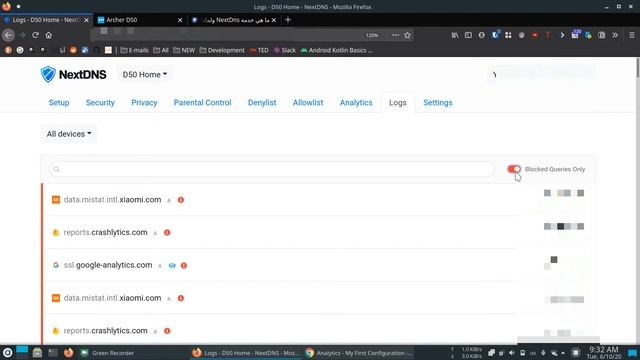This screenshot has width=640, height=360.
Task: Open the application launcher in the taskbar
Action: pos(7,353)
